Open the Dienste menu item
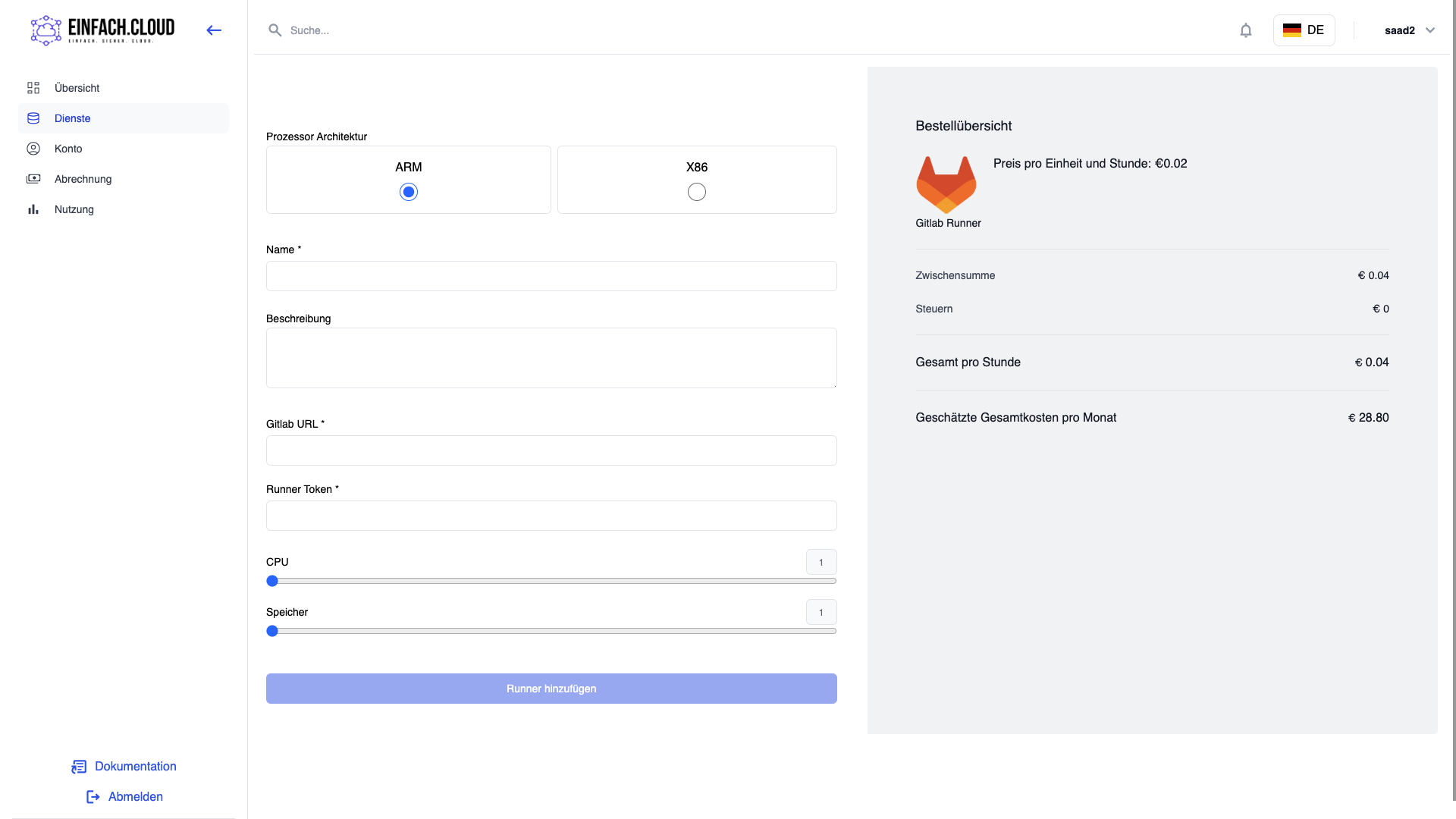The image size is (1456, 819). (73, 118)
